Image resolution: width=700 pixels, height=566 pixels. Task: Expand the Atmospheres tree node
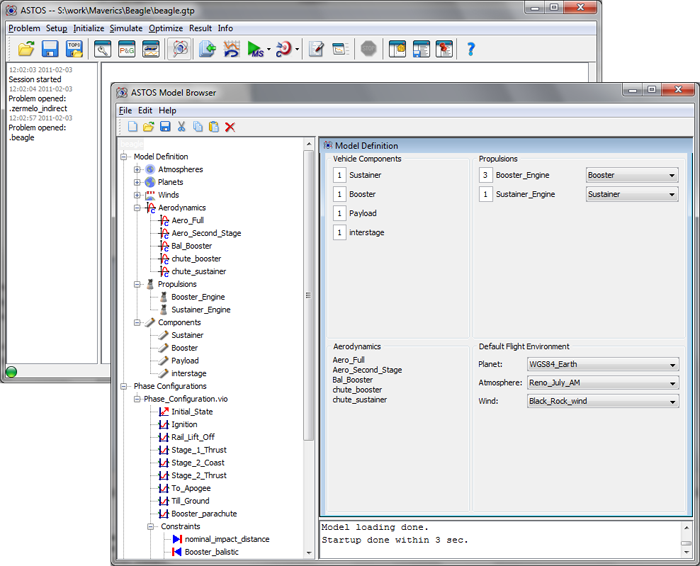137,170
